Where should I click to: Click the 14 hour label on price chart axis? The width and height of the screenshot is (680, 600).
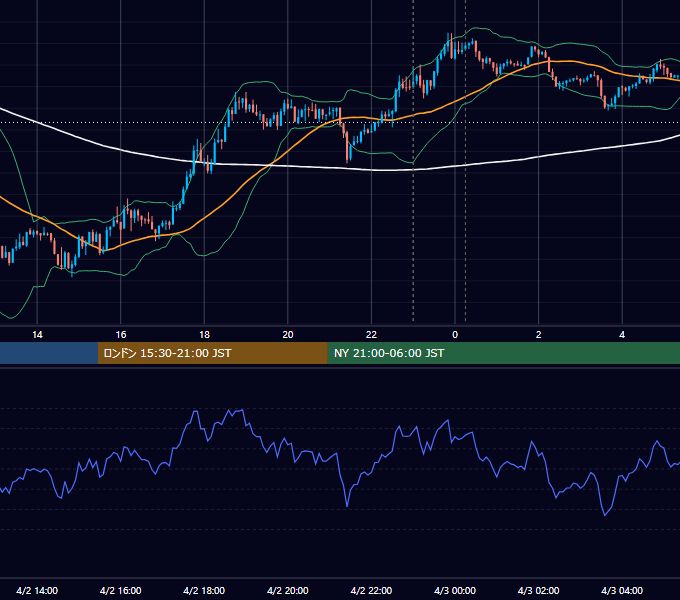(37, 335)
